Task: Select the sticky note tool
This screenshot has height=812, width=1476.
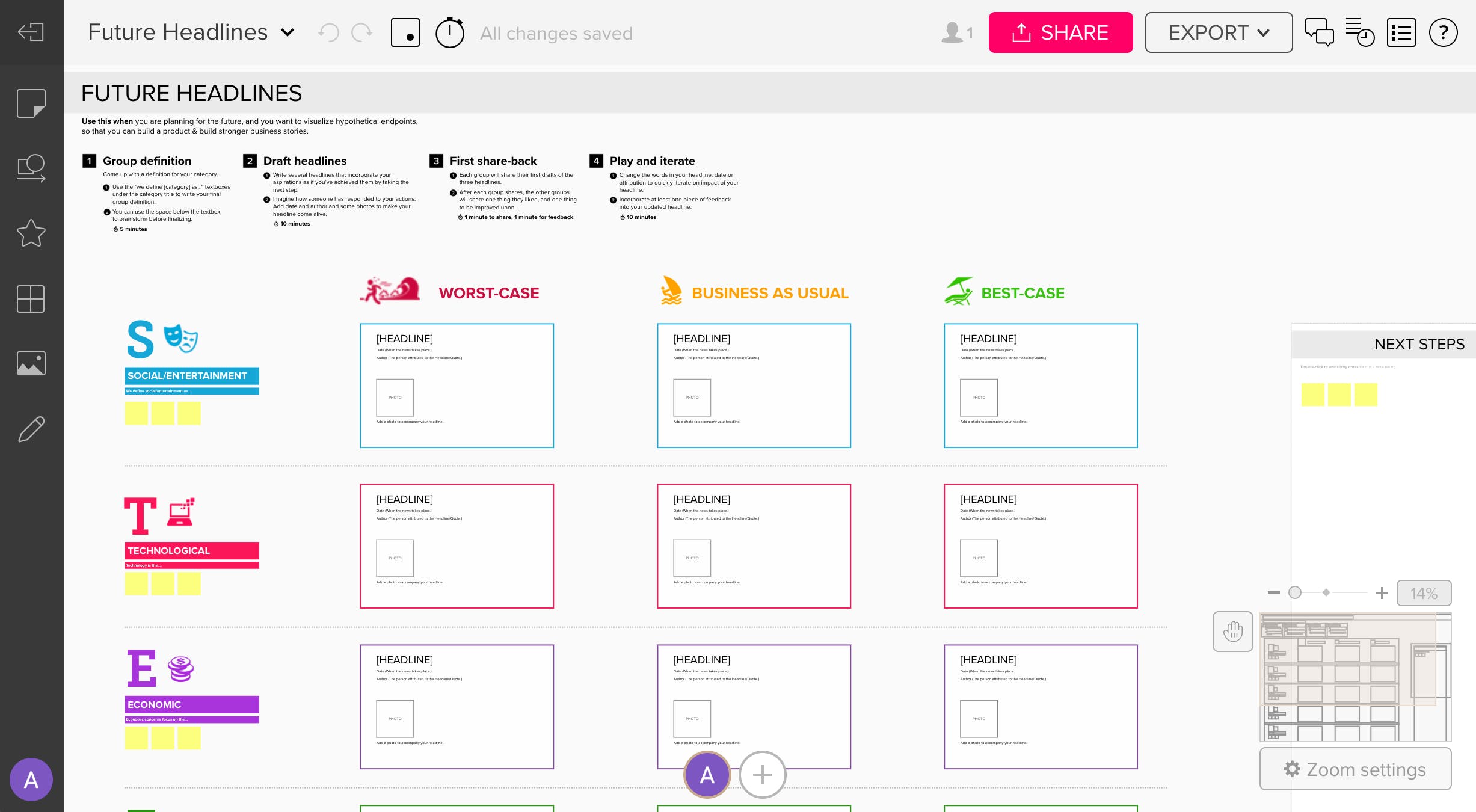Action: click(31, 103)
